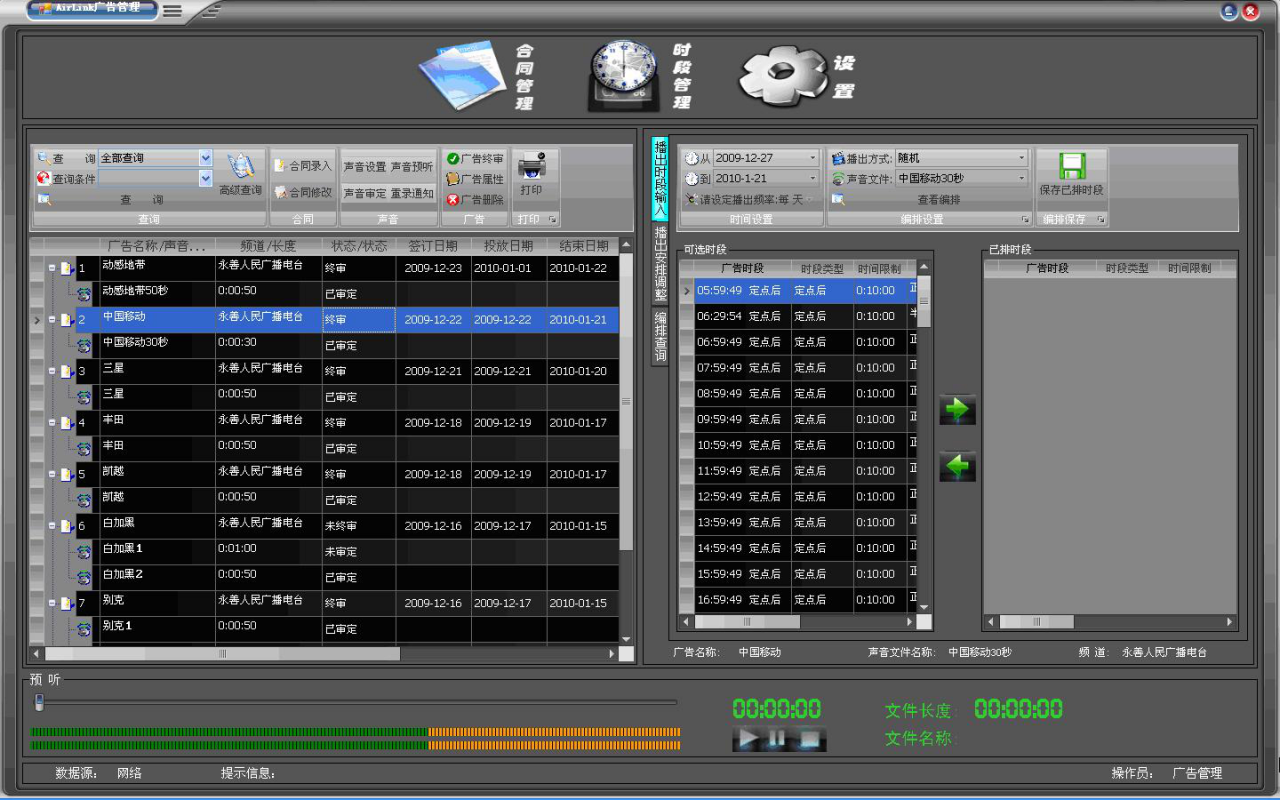The image size is (1280, 800).
Task: Click the 广告属性 icon
Action: [x=453, y=179]
